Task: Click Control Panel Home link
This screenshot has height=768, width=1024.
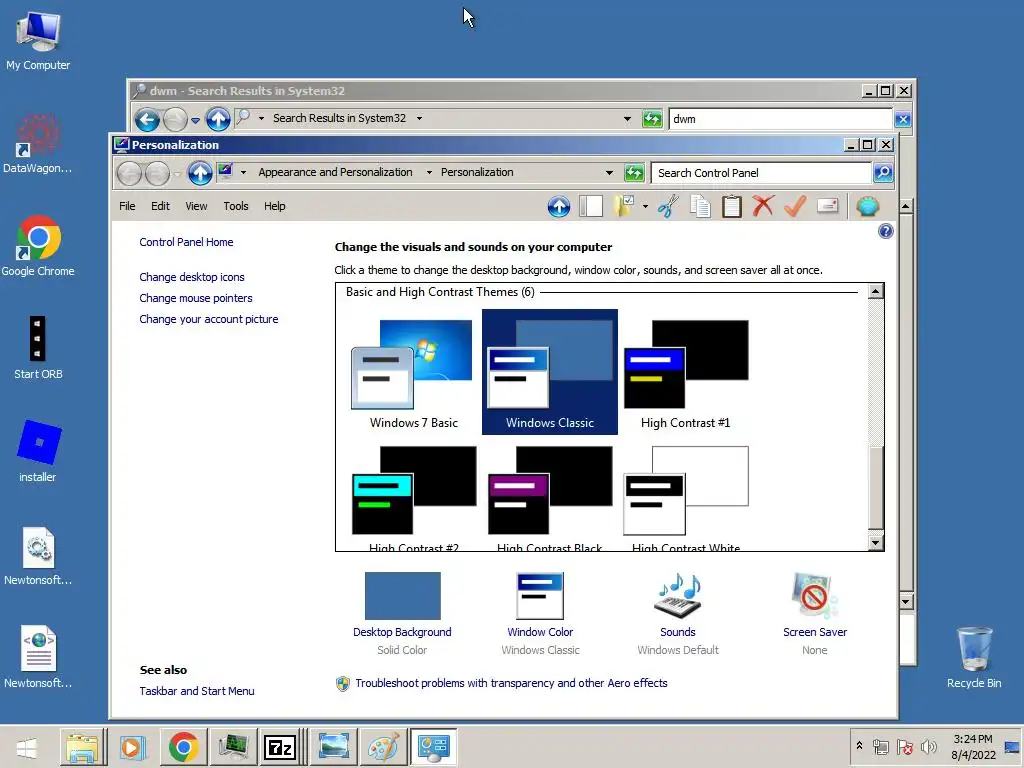Action: (x=186, y=242)
